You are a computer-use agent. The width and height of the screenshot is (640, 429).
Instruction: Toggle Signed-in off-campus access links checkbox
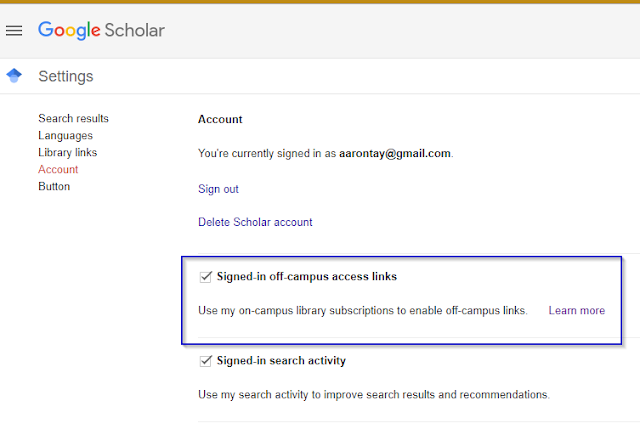[205, 277]
